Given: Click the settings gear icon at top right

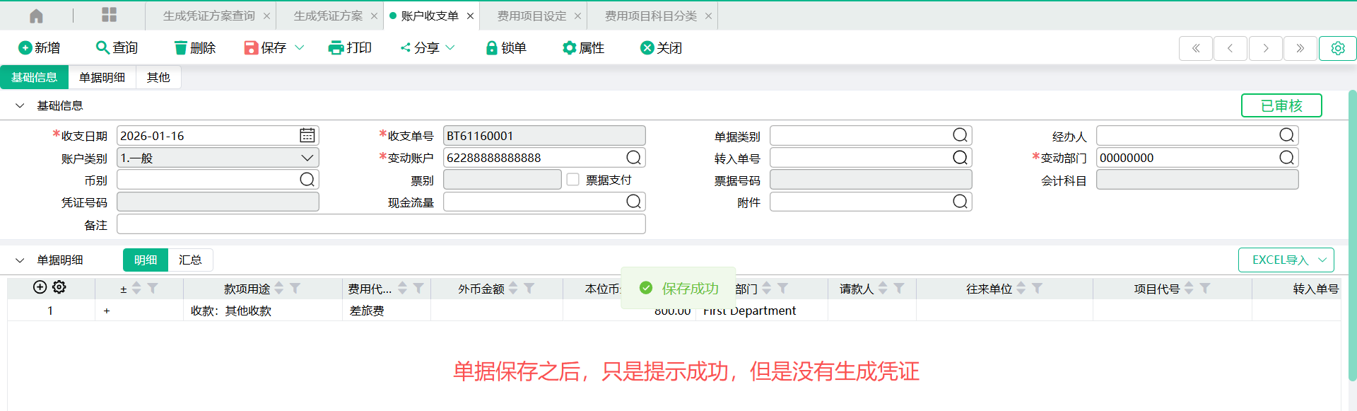Looking at the screenshot, I should (1338, 48).
